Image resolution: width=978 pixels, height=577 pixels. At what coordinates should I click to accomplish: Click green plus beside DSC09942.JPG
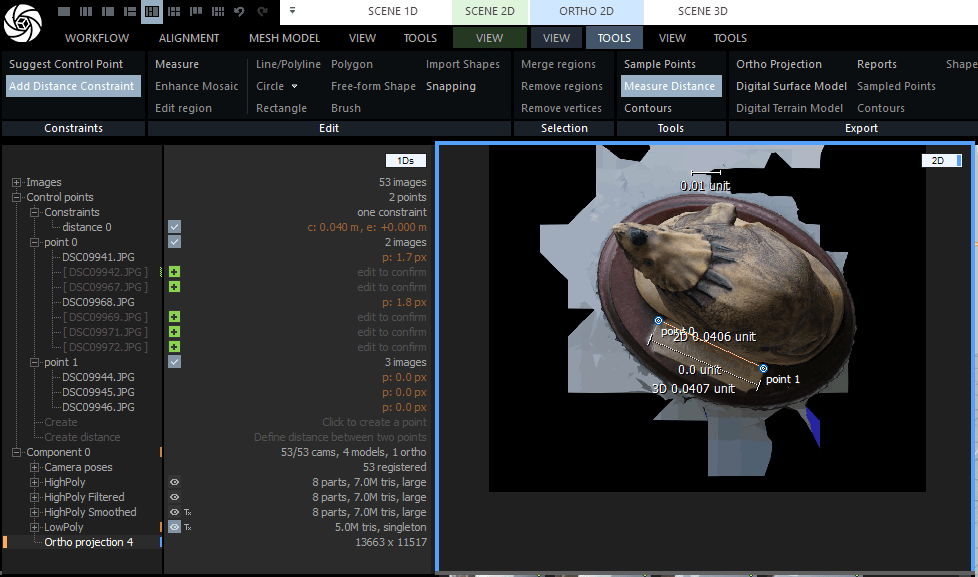click(174, 272)
